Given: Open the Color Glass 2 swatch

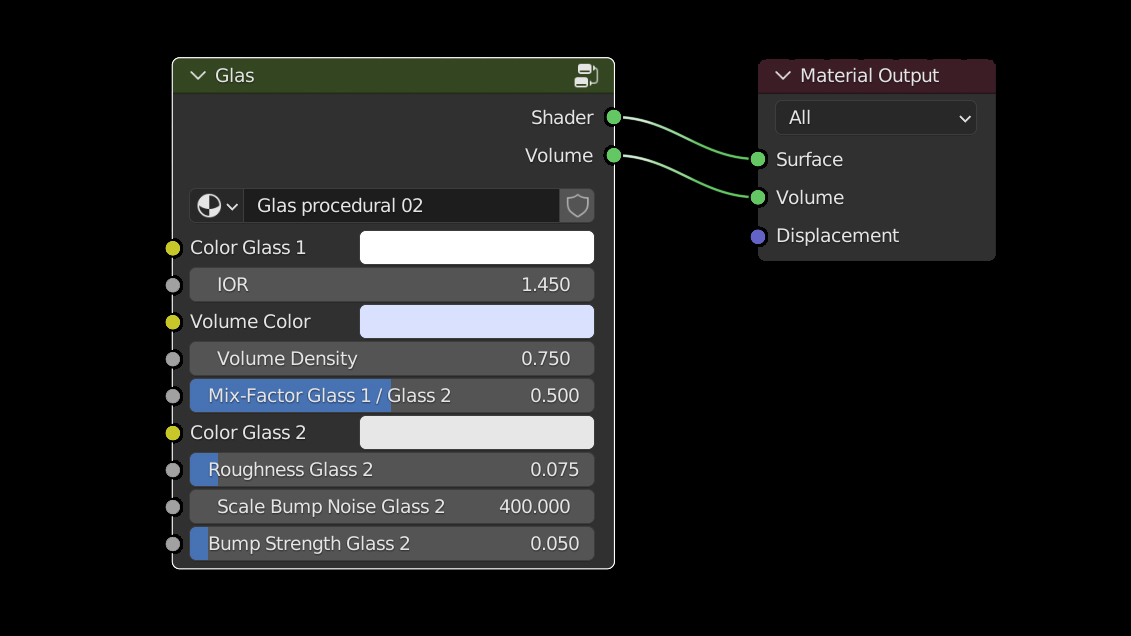Looking at the screenshot, I should click(476, 433).
